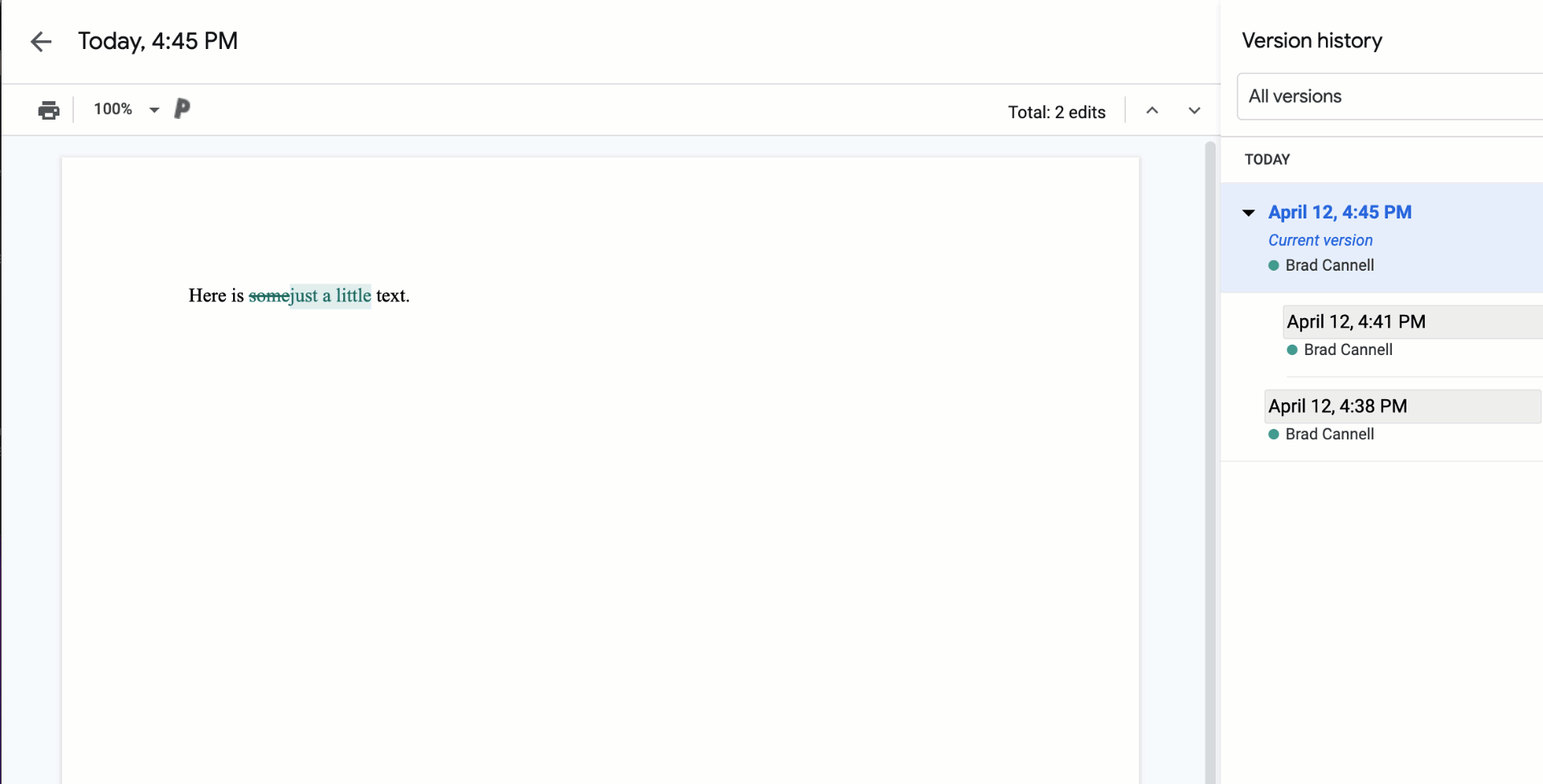This screenshot has width=1543, height=784.
Task: Click the document's vertical scrollbar
Action: click(1210, 462)
